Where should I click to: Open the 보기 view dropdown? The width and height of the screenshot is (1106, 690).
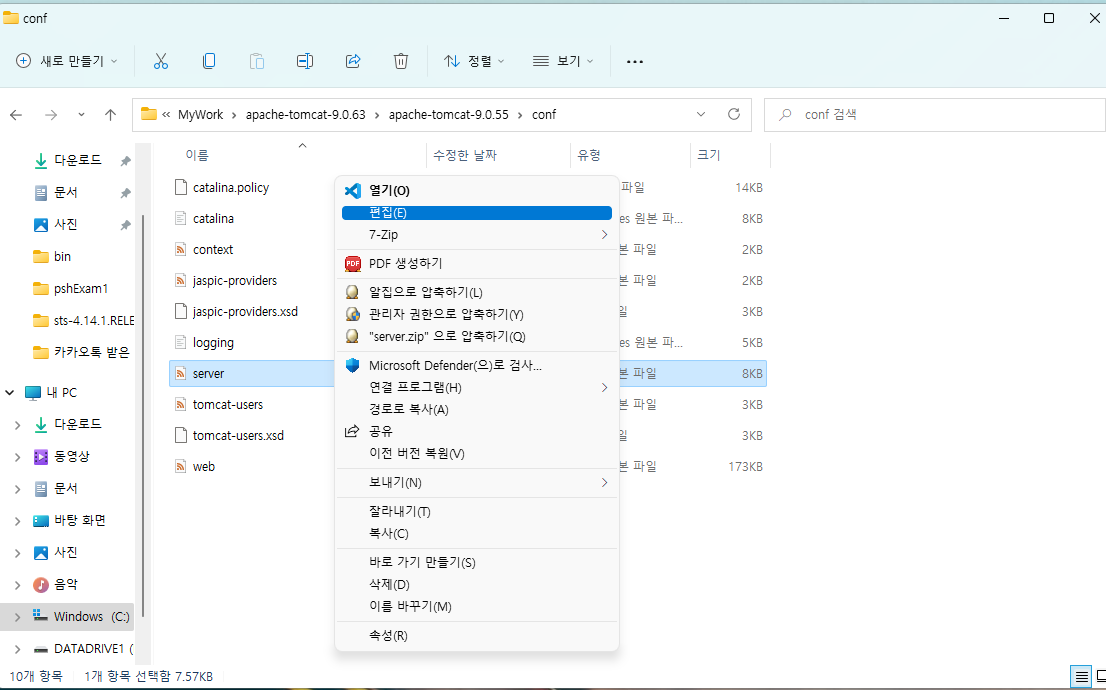click(x=563, y=61)
